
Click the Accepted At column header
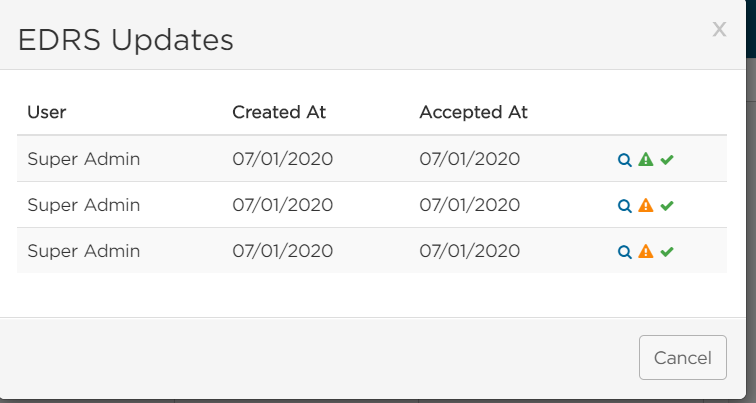(x=473, y=112)
